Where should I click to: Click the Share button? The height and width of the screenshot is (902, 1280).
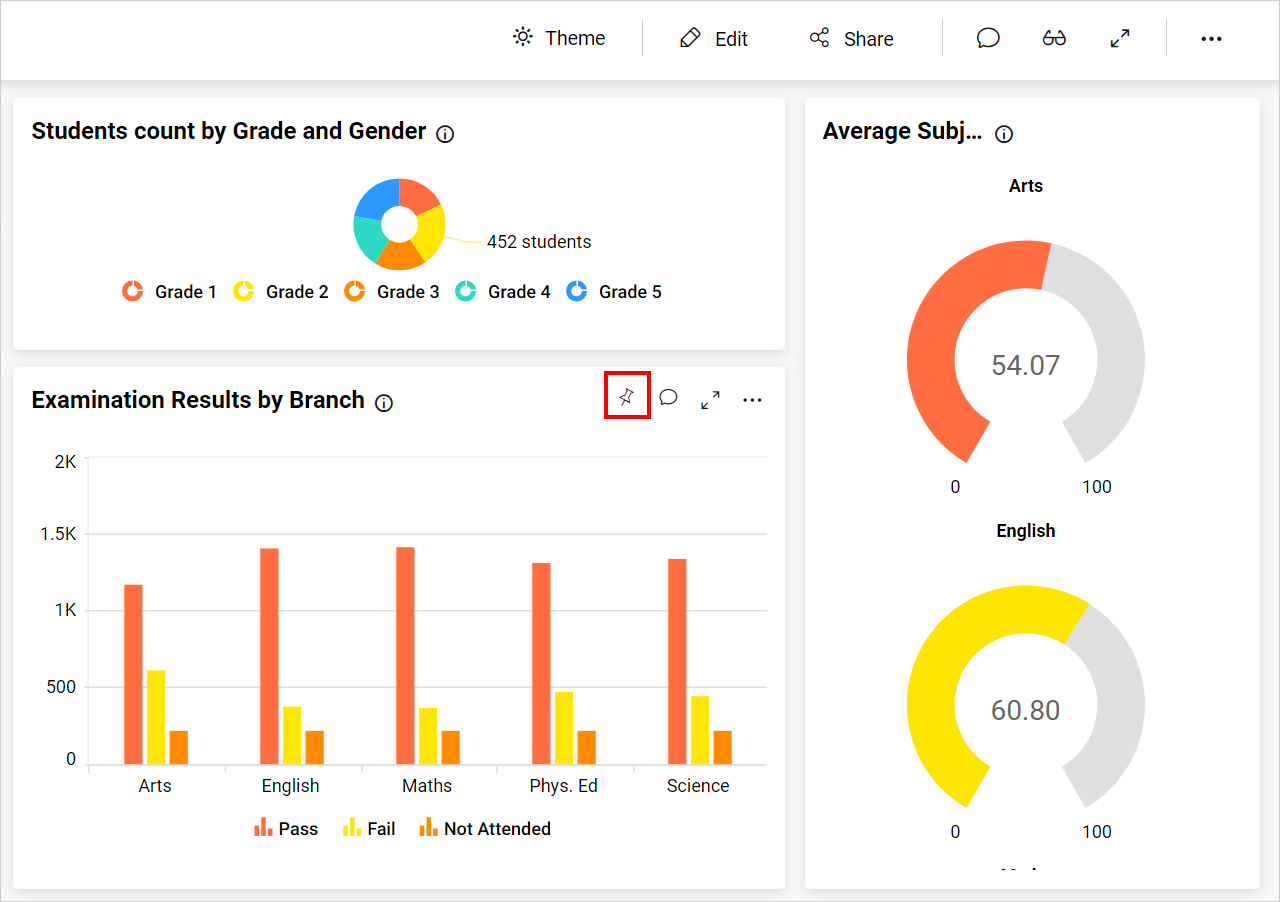851,39
